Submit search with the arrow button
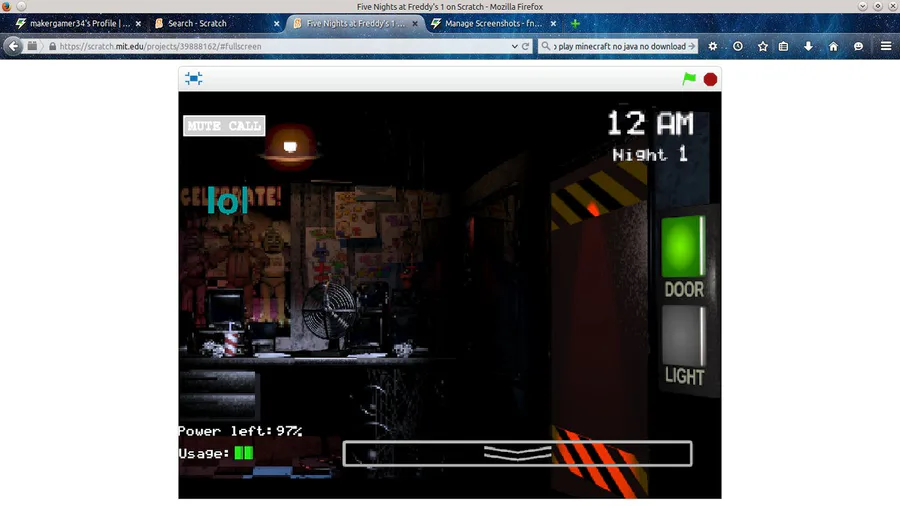 (x=692, y=46)
